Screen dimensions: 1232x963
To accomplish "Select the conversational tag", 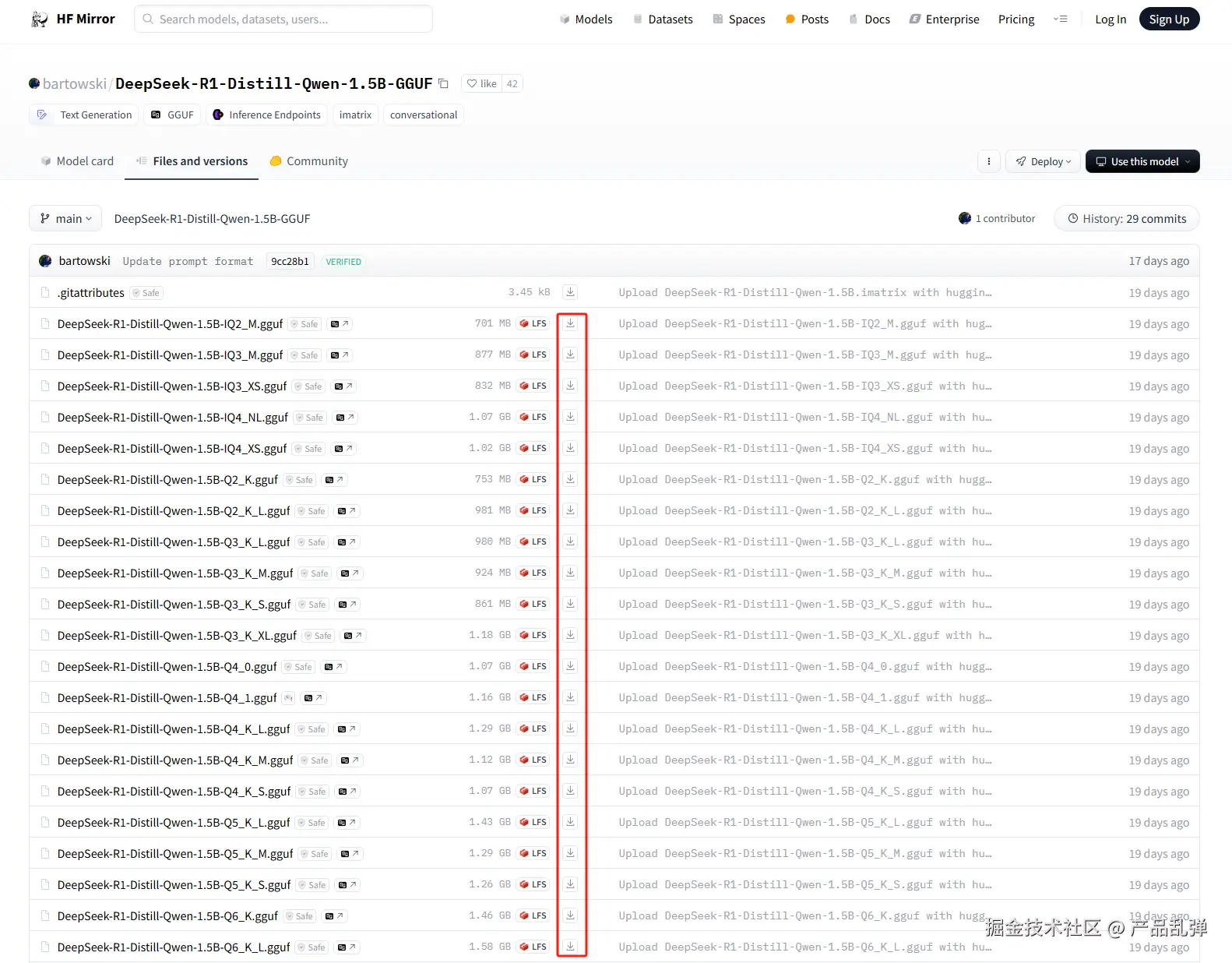I will [x=424, y=115].
